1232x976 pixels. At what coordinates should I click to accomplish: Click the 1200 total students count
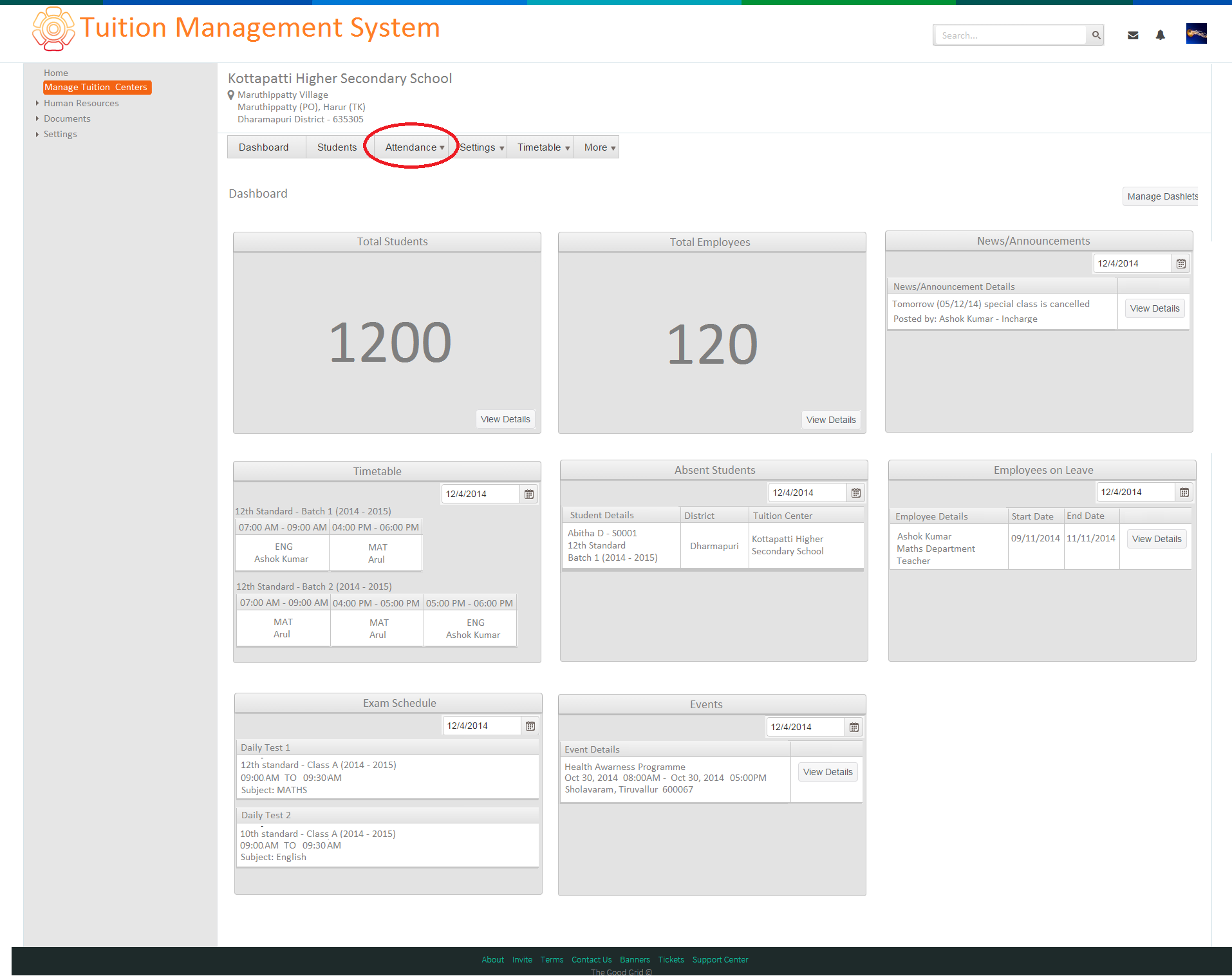tap(390, 343)
